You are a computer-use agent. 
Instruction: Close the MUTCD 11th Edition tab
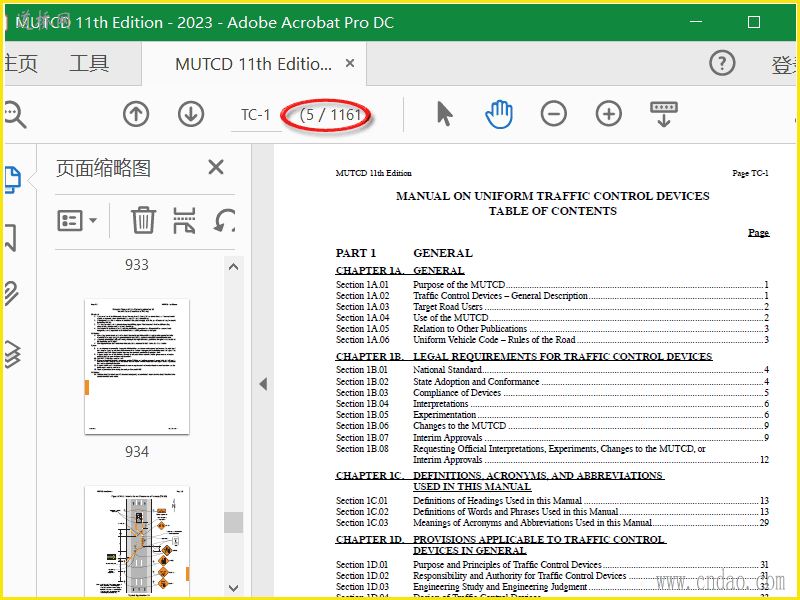[350, 63]
